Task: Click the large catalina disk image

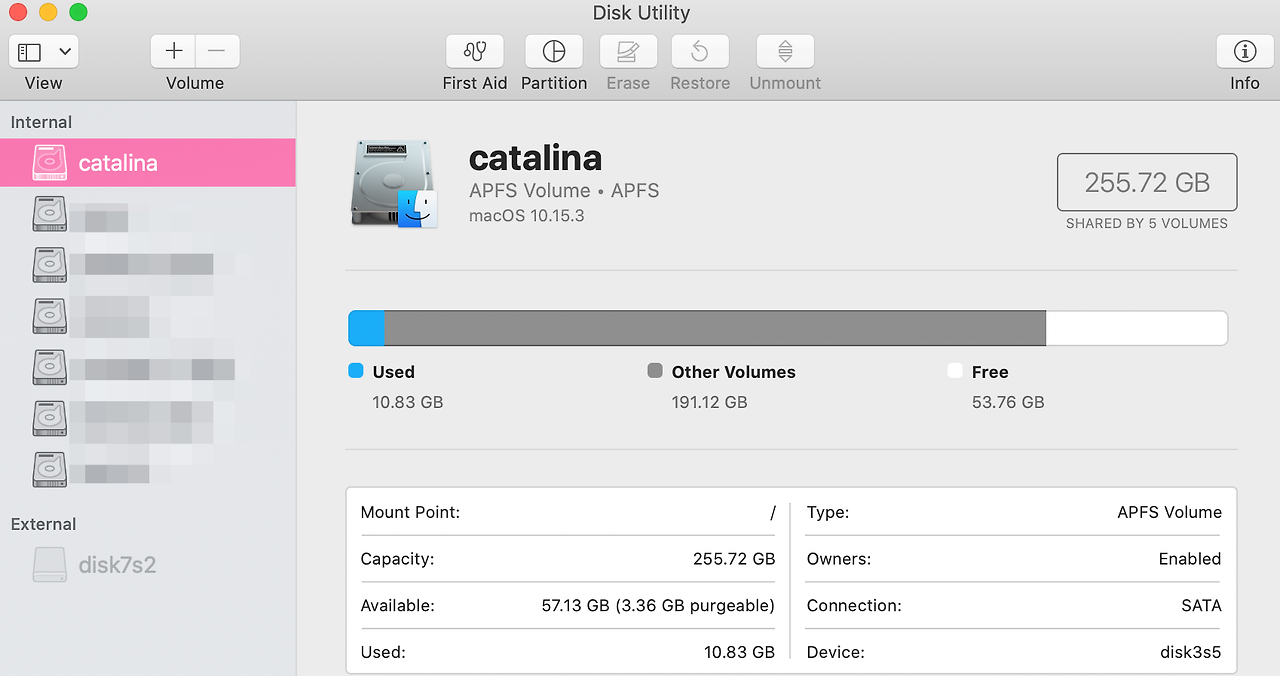Action: coord(394,184)
